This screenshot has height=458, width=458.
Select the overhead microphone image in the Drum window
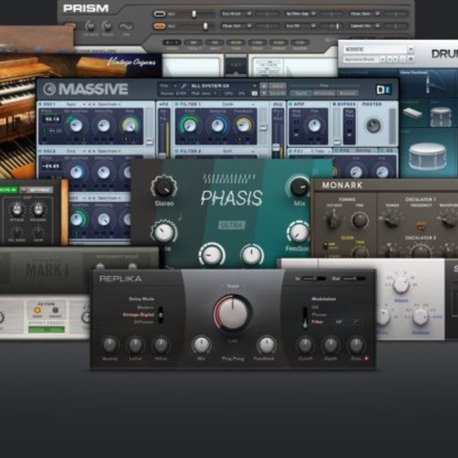[428, 83]
